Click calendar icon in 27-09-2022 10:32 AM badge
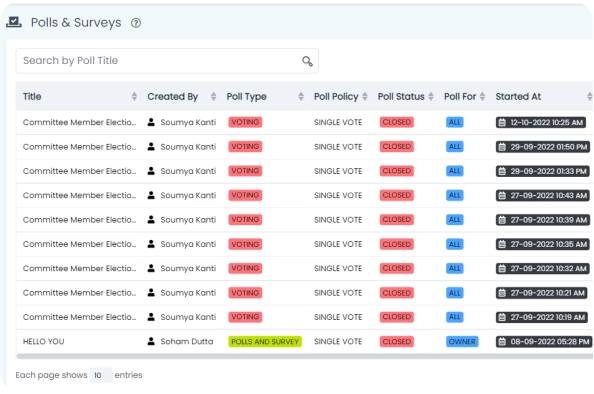This screenshot has height=394, width=594. pos(502,269)
